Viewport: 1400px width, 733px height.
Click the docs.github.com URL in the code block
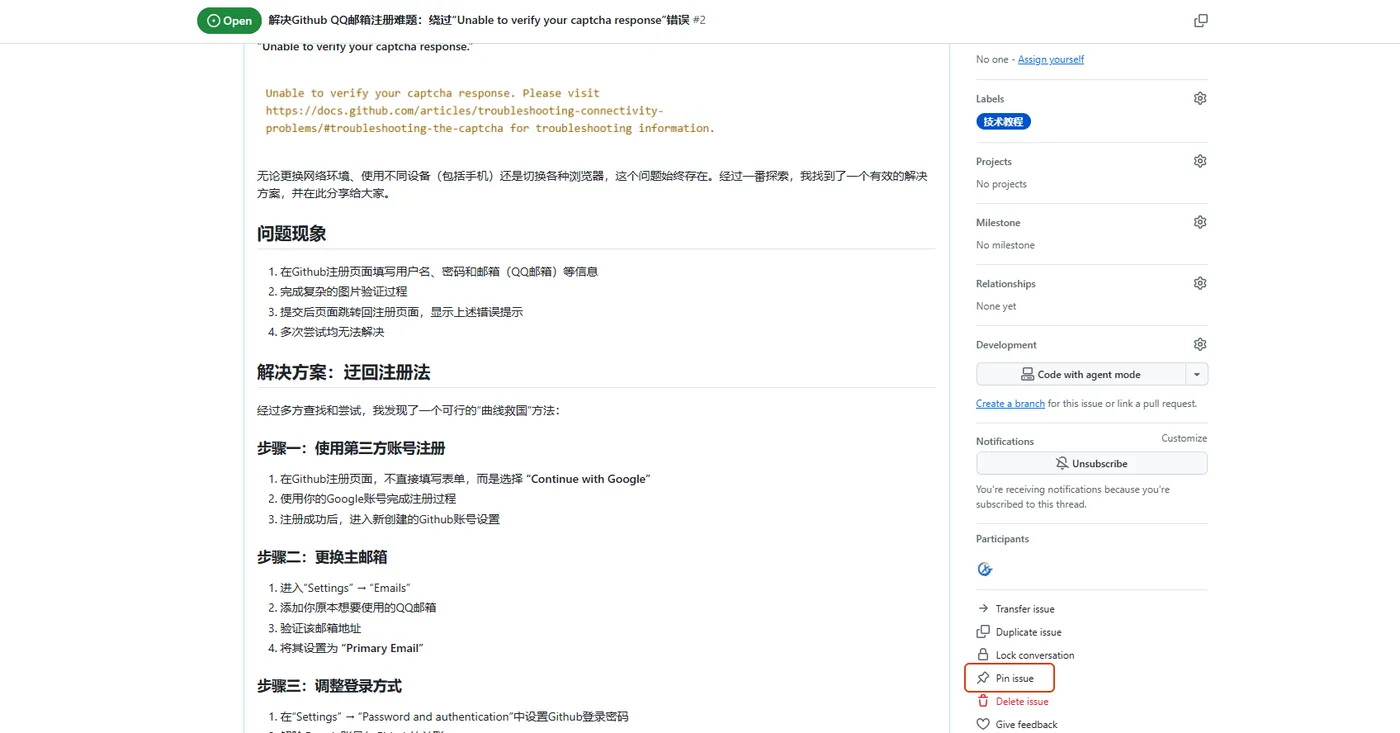(x=464, y=119)
